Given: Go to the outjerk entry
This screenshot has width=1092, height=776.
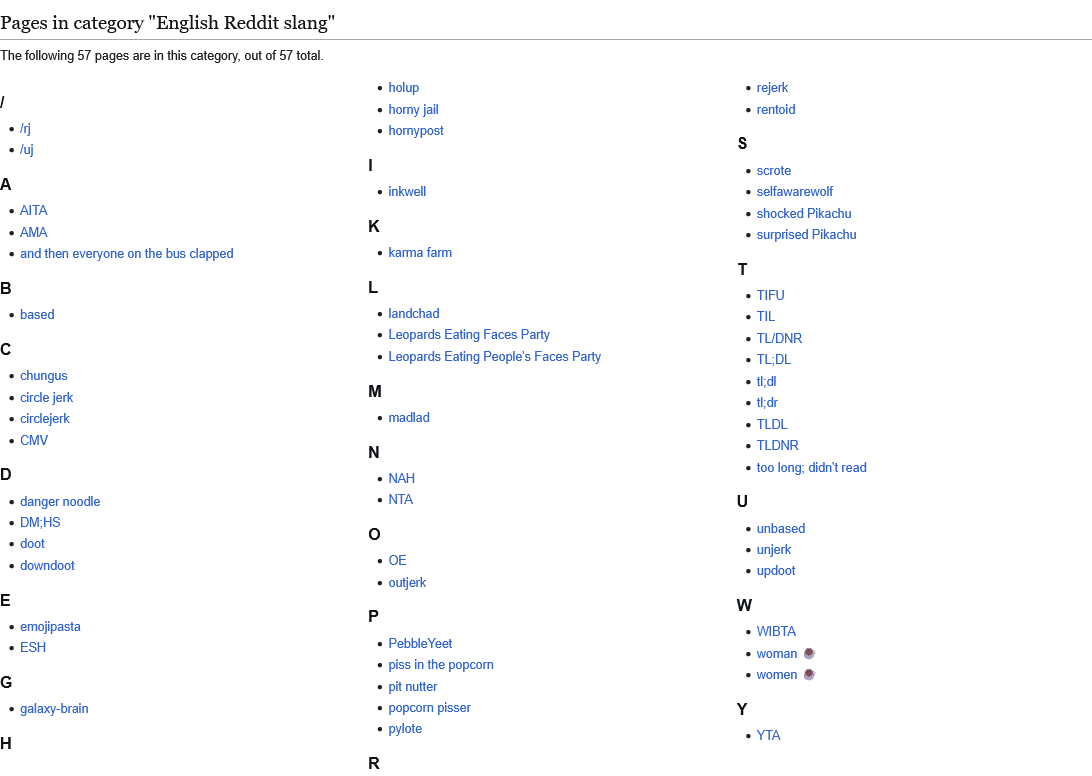Looking at the screenshot, I should [x=407, y=582].
